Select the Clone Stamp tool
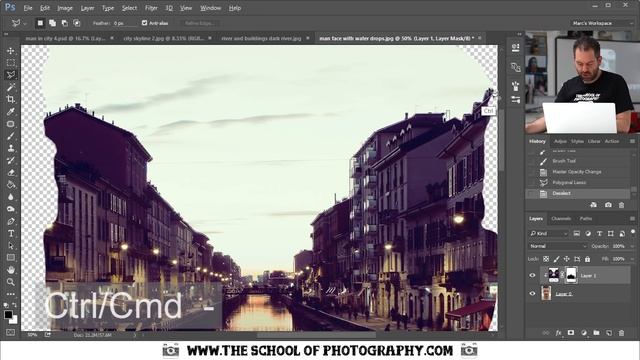640x360 pixels. point(11,148)
